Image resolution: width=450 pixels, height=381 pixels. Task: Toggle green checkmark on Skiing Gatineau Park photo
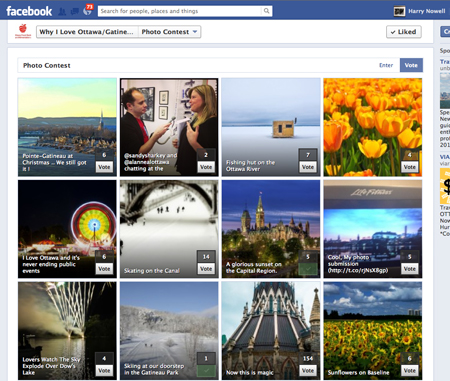coord(206,370)
